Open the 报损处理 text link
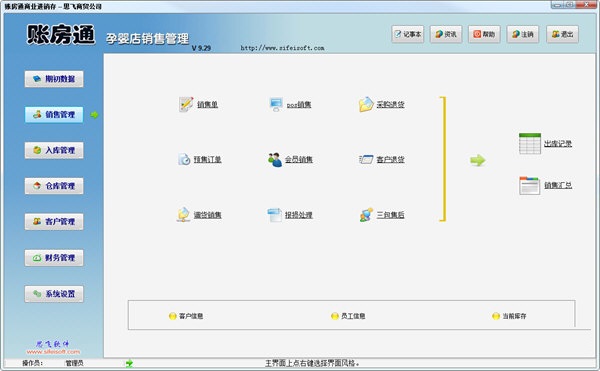600x371 pixels. (x=298, y=215)
